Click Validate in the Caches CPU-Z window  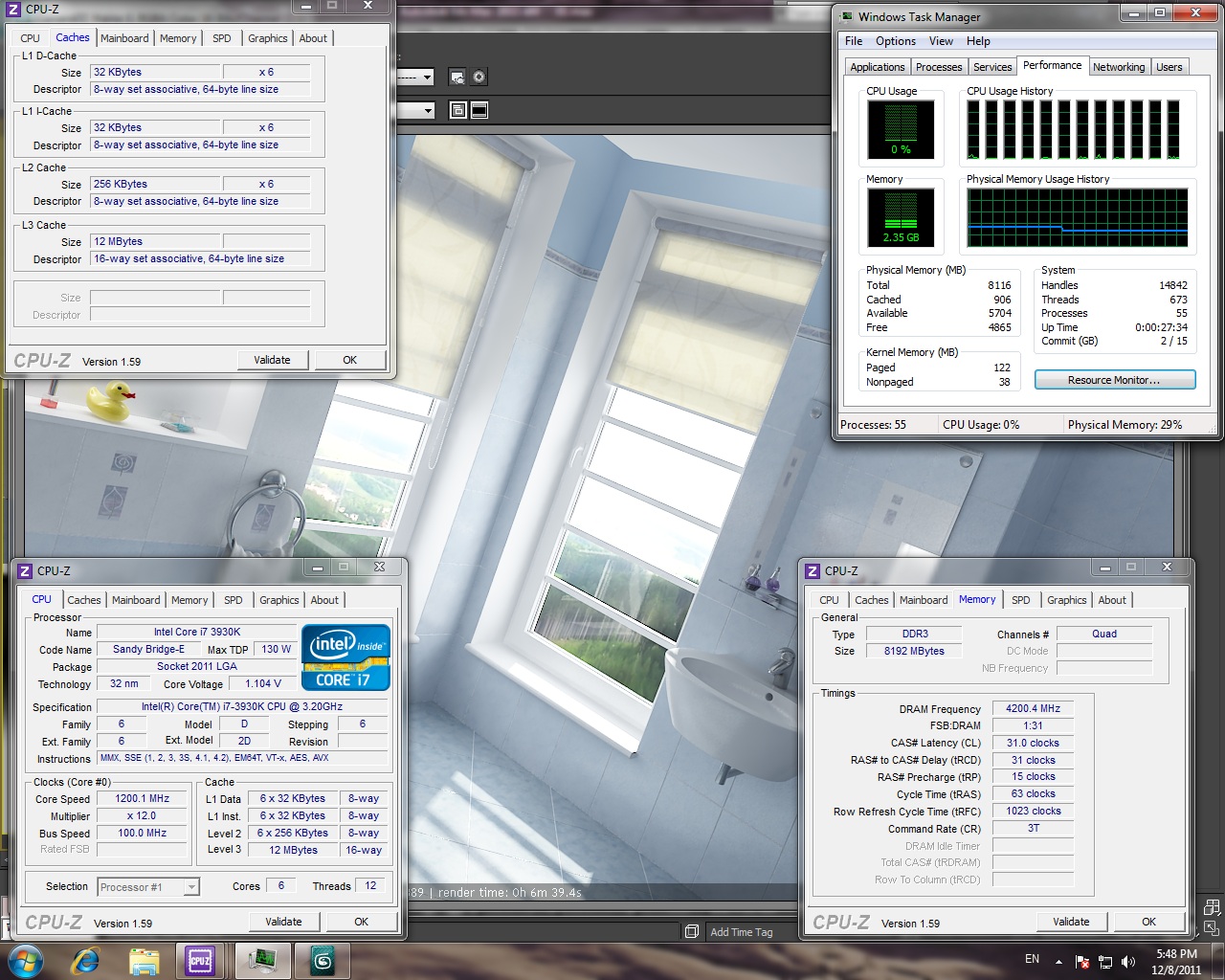272,360
